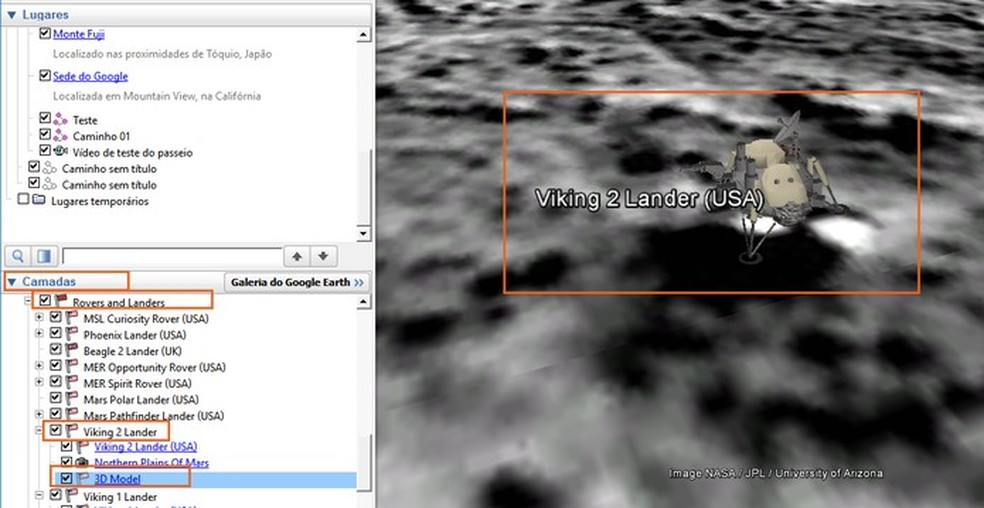Expand the Phoenix Lander node
The height and width of the screenshot is (508, 984).
pyautogui.click(x=39, y=334)
